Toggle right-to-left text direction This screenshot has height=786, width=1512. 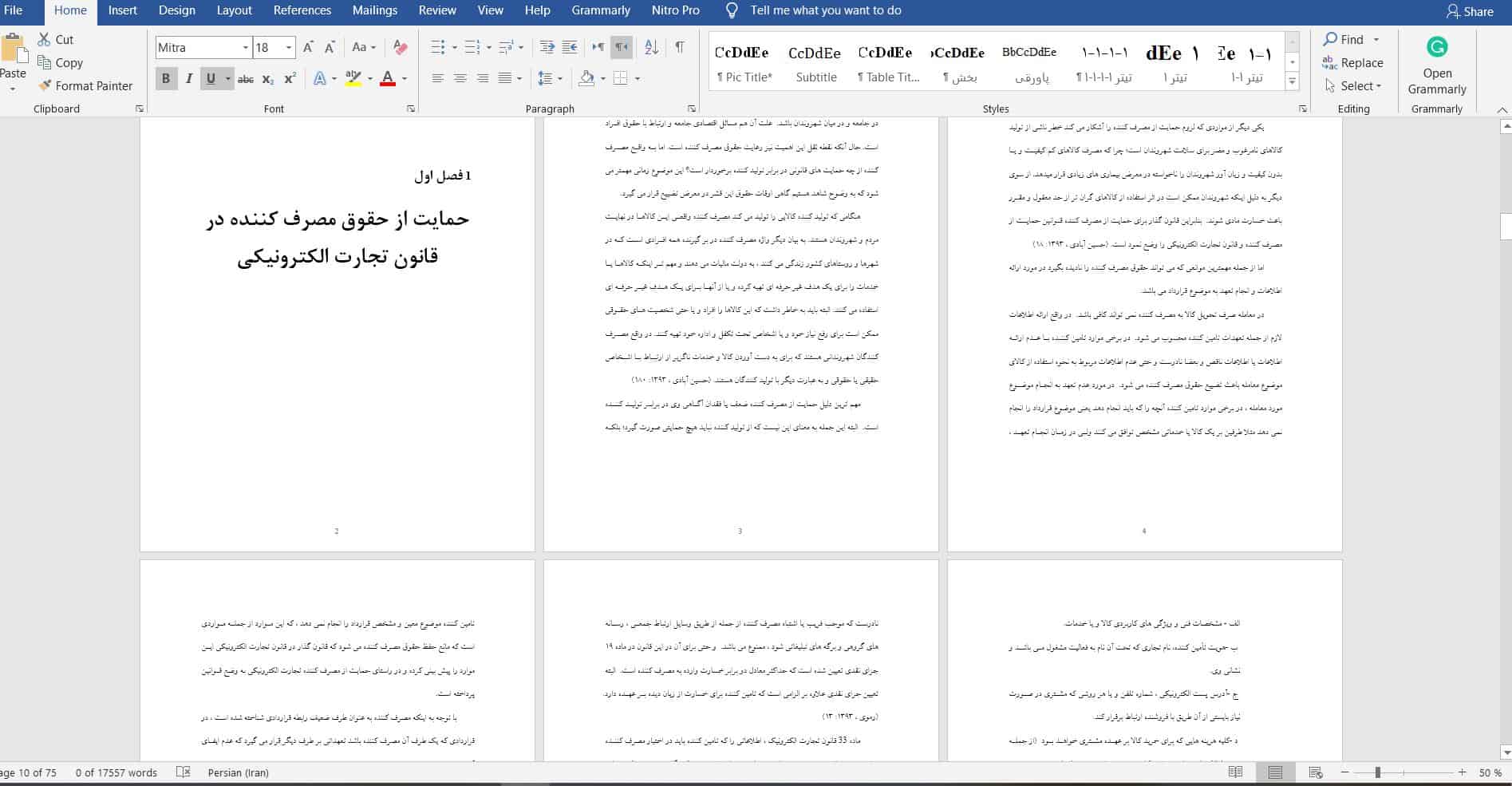click(622, 47)
